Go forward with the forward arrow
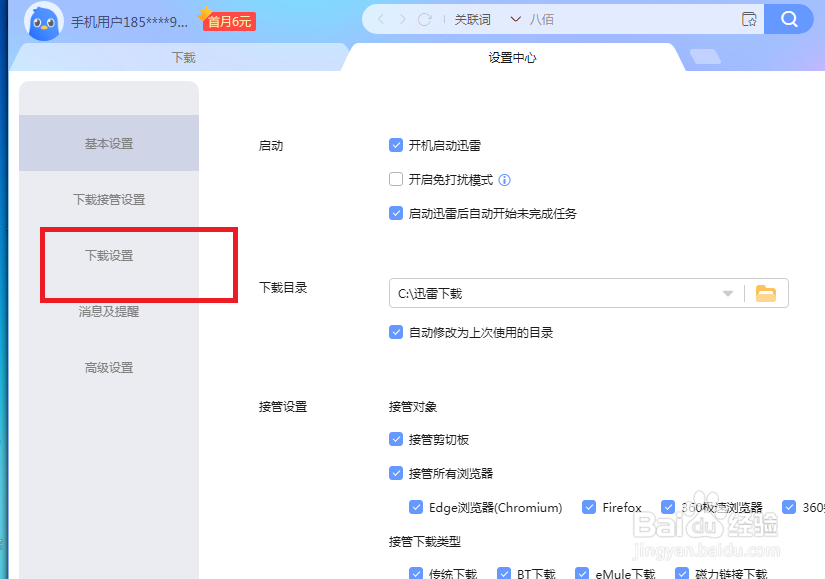 tap(403, 19)
